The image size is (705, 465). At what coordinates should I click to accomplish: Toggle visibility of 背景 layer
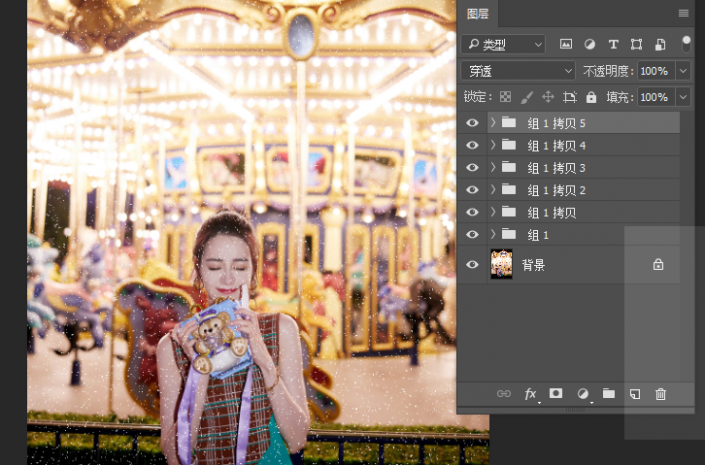[x=472, y=265]
